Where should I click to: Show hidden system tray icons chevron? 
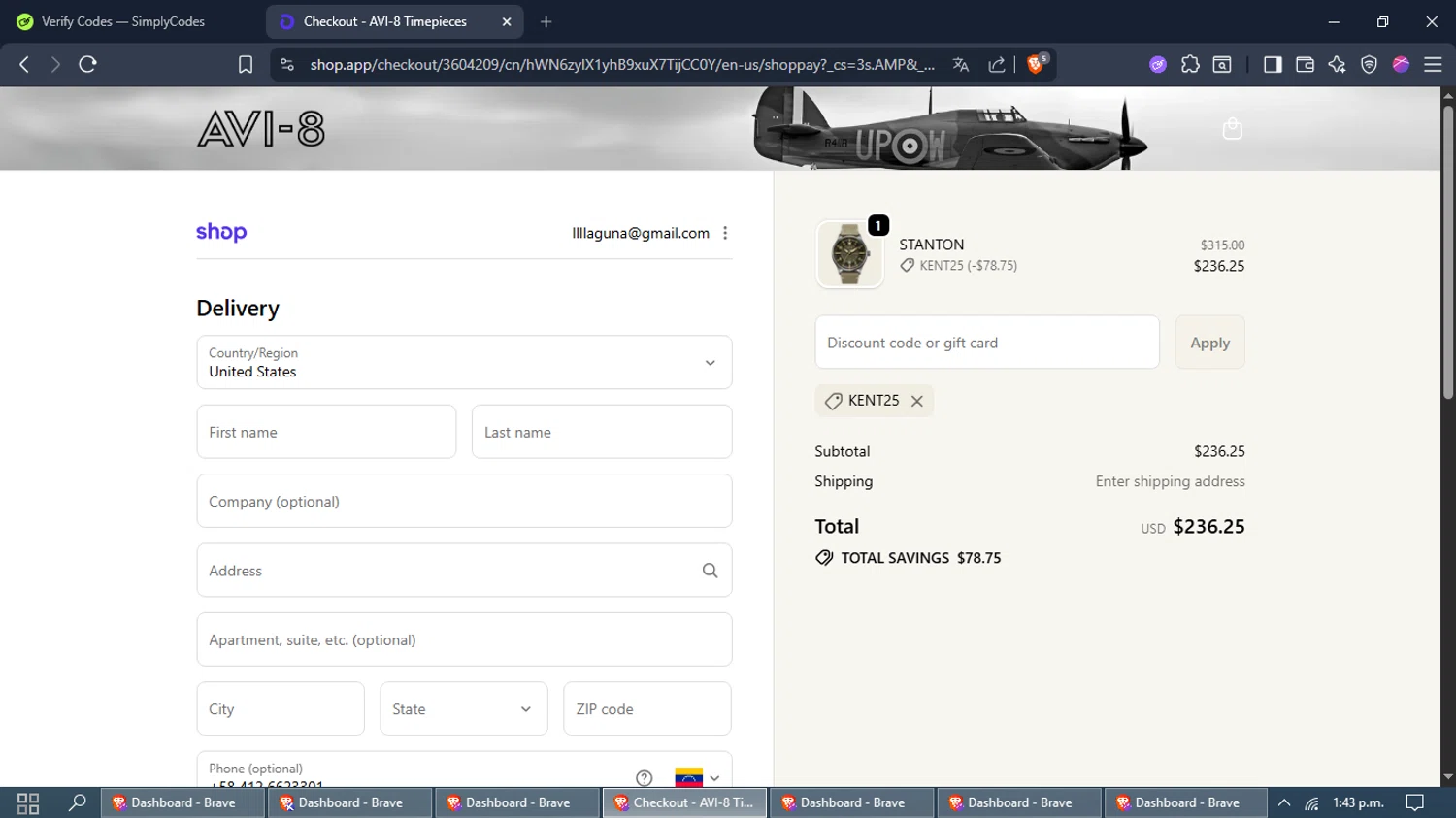1284,802
